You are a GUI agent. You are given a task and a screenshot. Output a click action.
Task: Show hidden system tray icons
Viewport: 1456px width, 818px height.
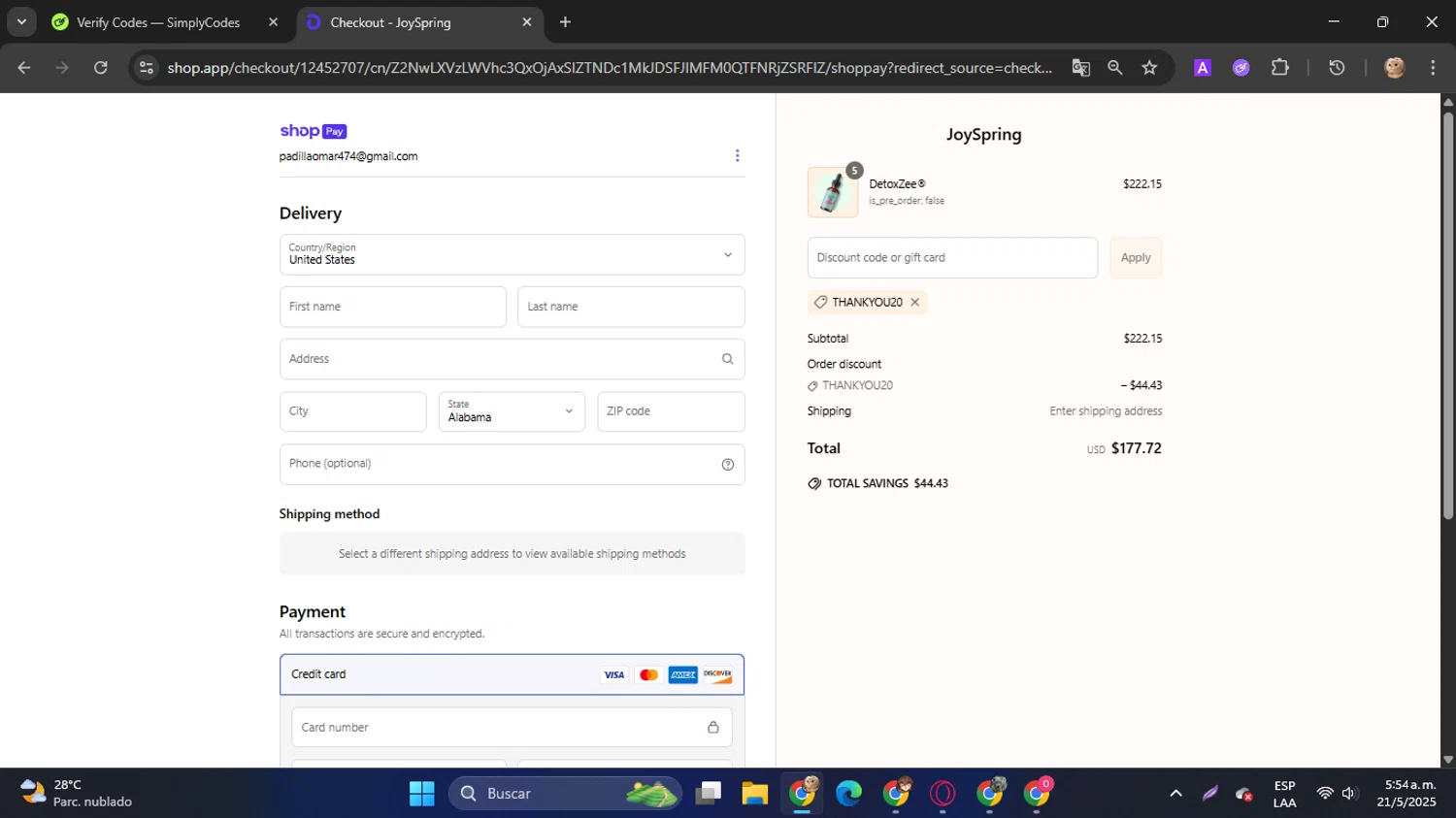1175,794
